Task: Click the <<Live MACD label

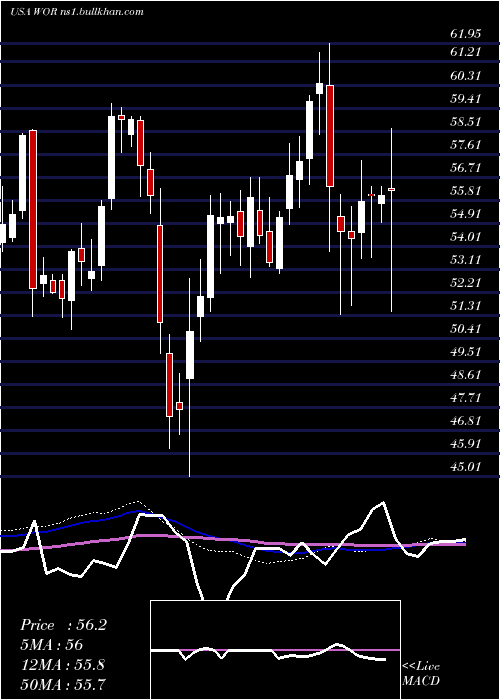Action: pyautogui.click(x=421, y=674)
